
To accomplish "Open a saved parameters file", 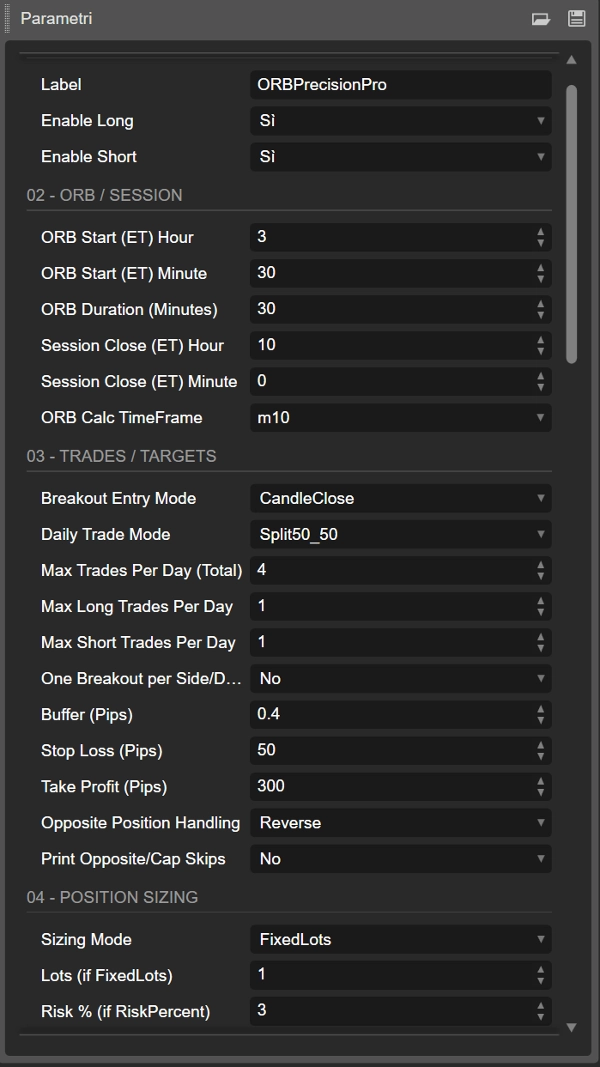I will click(541, 19).
